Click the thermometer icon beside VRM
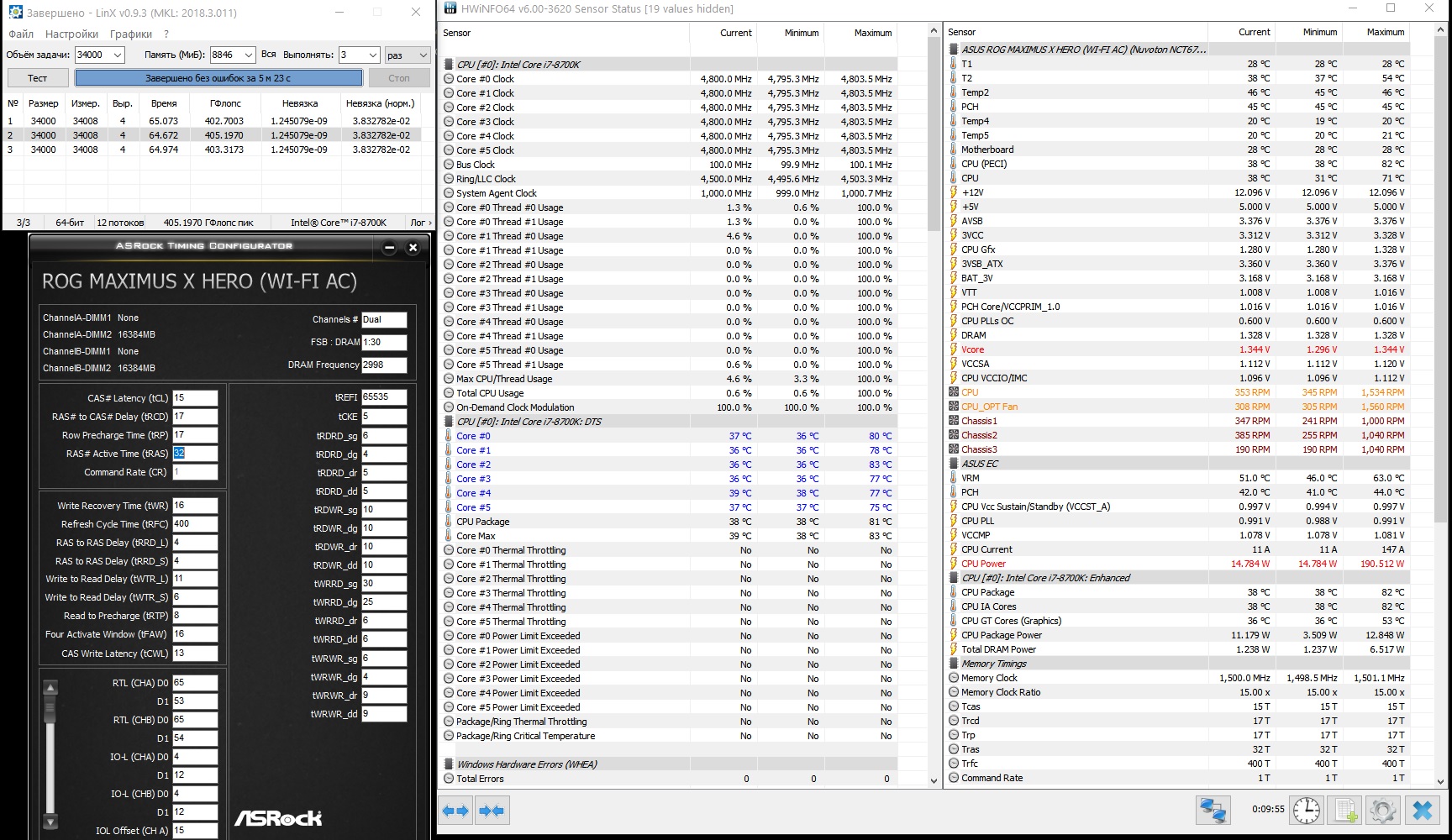This screenshot has width=1452, height=840. coord(954,478)
